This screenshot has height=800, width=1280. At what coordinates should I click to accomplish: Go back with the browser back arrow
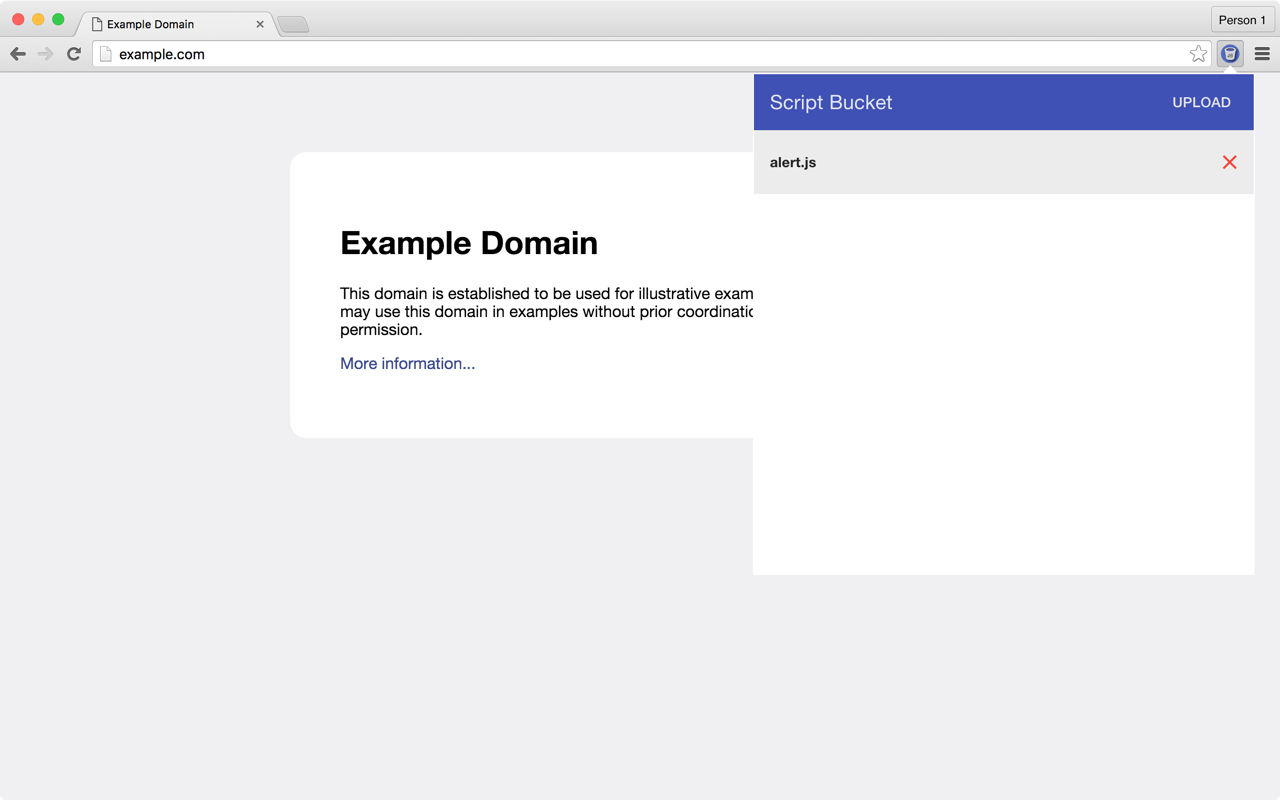pyautogui.click(x=18, y=54)
